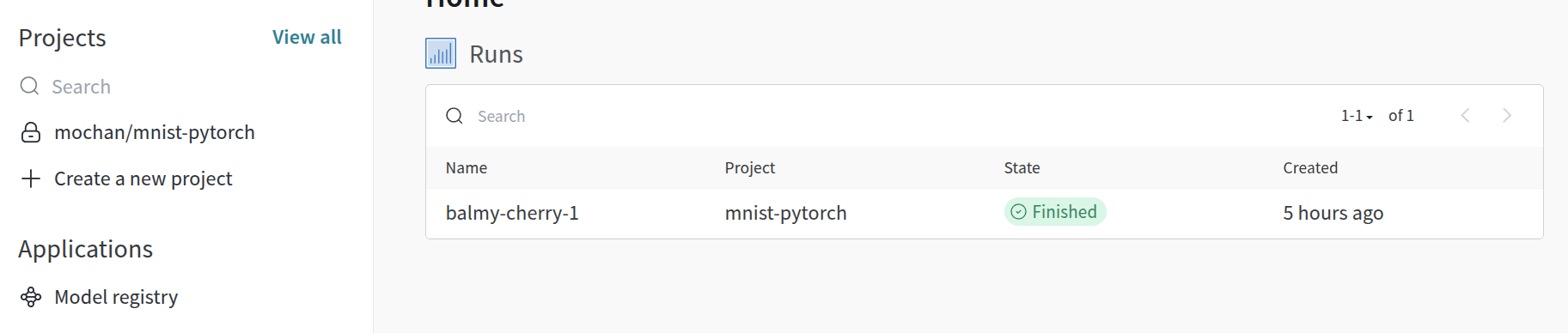Click the Model registry icon
Image resolution: width=1568 pixels, height=333 pixels.
pos(31,297)
